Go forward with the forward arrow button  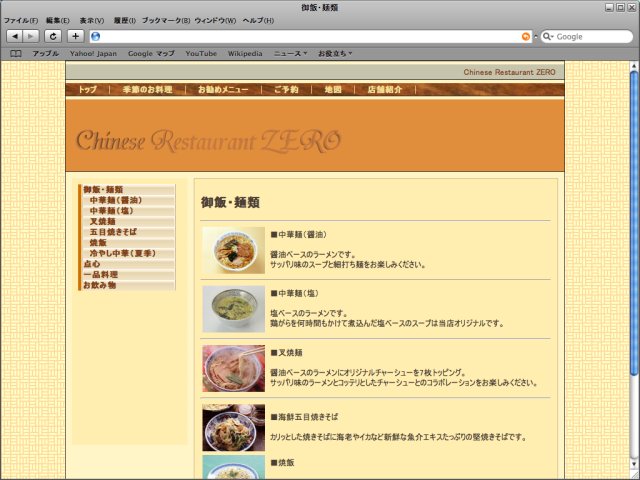[31, 36]
